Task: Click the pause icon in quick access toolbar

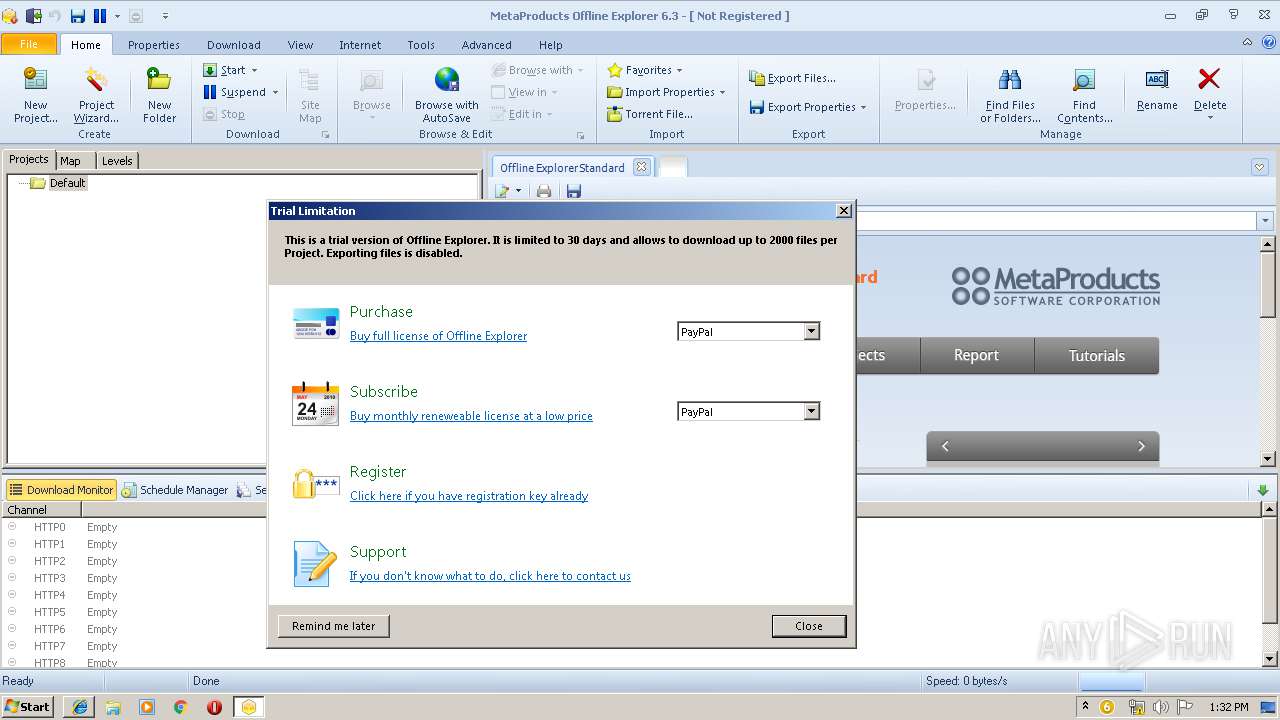Action: pyautogui.click(x=99, y=16)
